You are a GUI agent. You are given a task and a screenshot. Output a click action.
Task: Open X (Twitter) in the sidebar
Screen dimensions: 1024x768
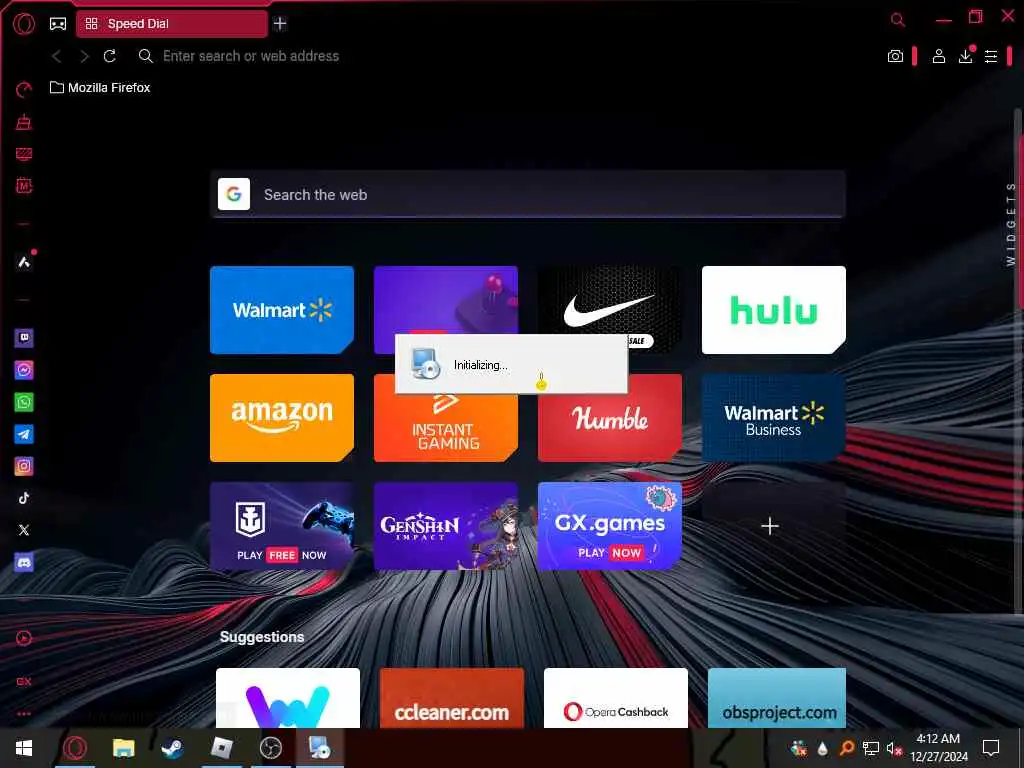click(x=24, y=530)
